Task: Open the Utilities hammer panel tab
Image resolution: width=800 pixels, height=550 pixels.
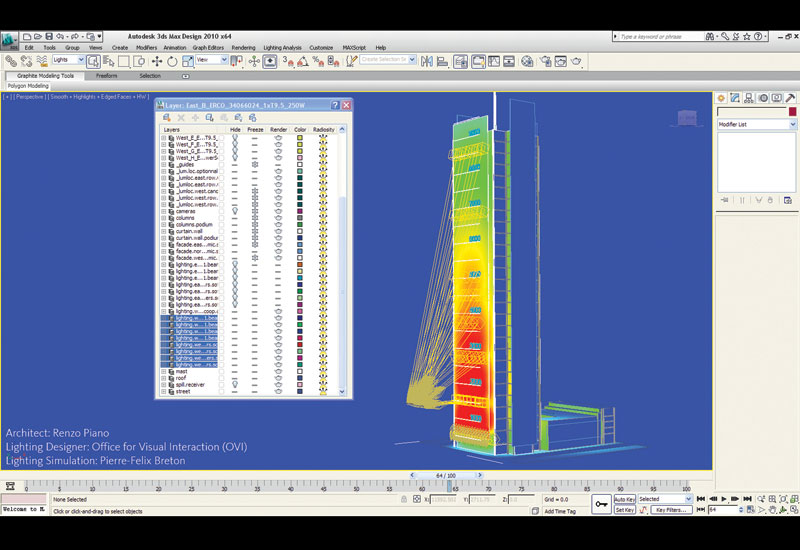Action: pyautogui.click(x=790, y=98)
